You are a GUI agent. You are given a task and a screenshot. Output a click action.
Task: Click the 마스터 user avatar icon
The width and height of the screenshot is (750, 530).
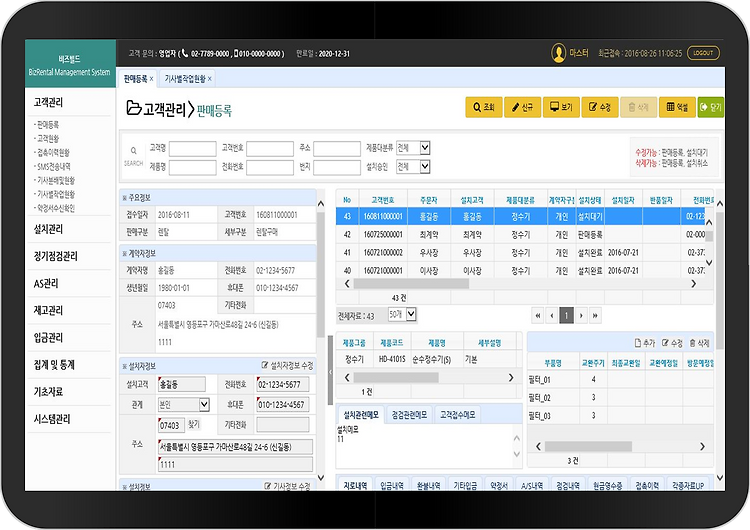558,53
